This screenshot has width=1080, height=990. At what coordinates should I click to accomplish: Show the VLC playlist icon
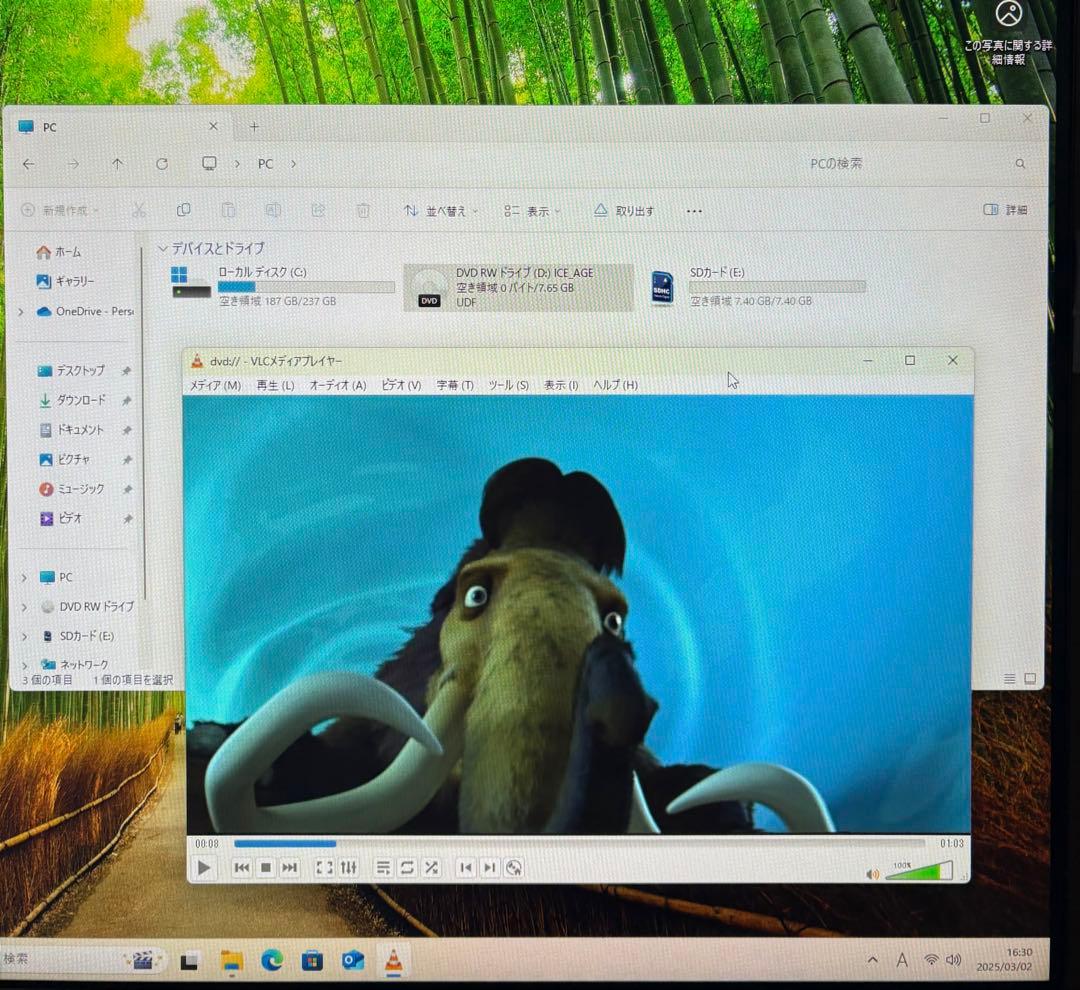coord(384,868)
